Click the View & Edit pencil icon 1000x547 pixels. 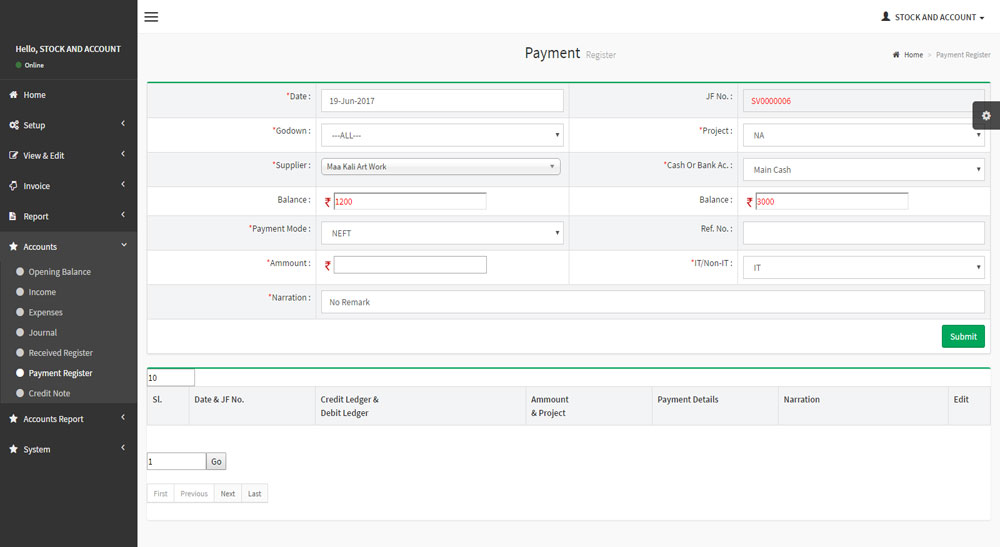coord(13,156)
